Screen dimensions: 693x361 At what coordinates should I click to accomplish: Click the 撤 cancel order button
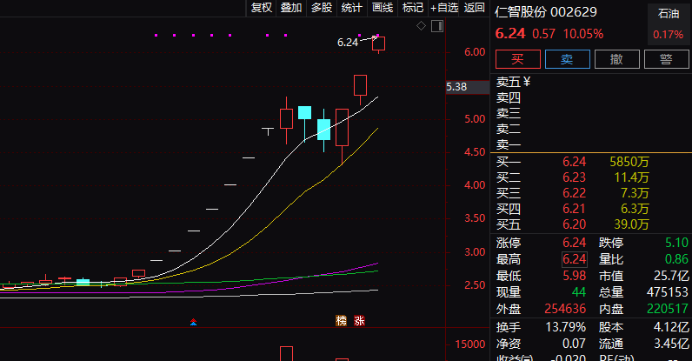coord(617,59)
